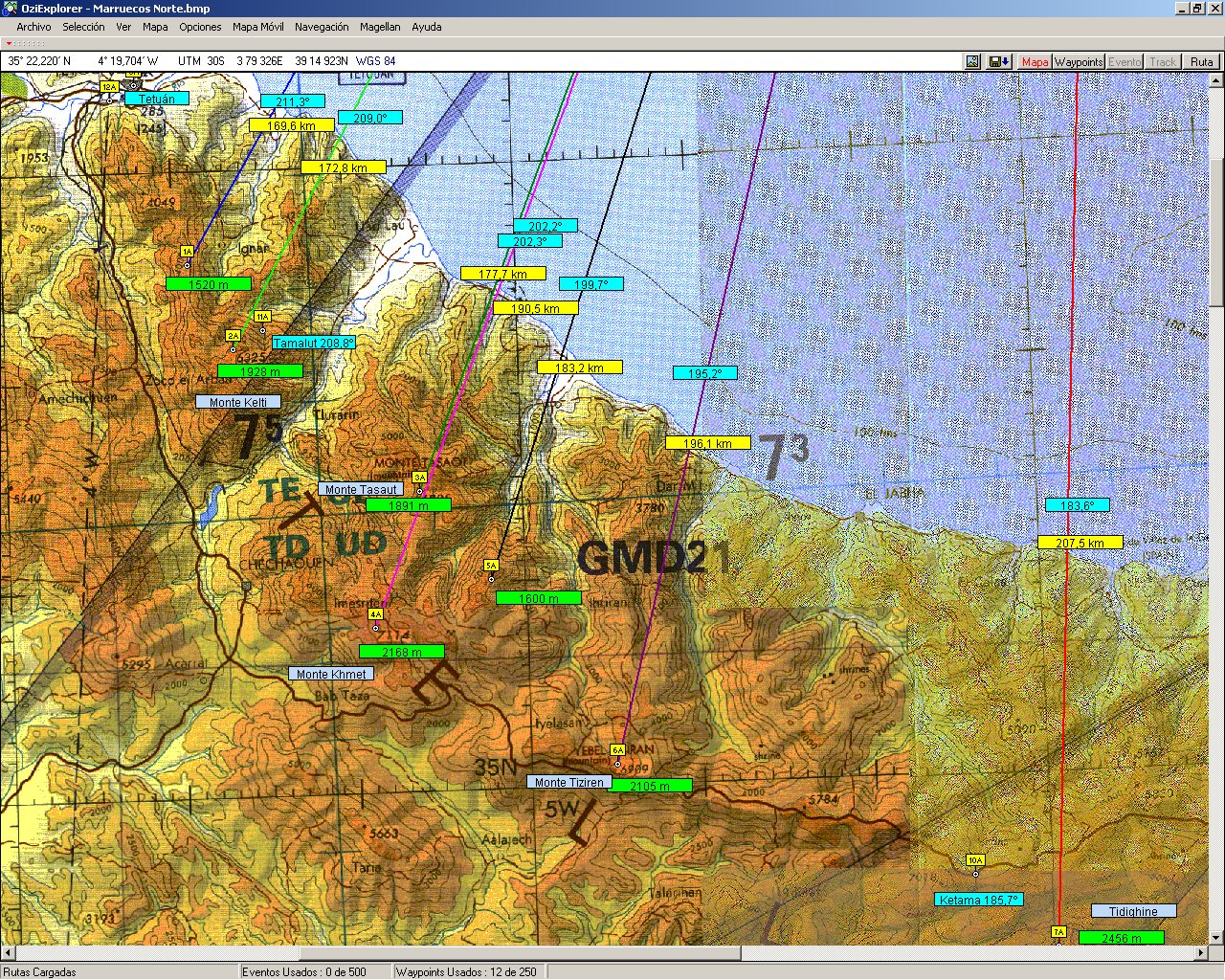Toggle the Ruta display button
1225x980 pixels.
[1201, 61]
